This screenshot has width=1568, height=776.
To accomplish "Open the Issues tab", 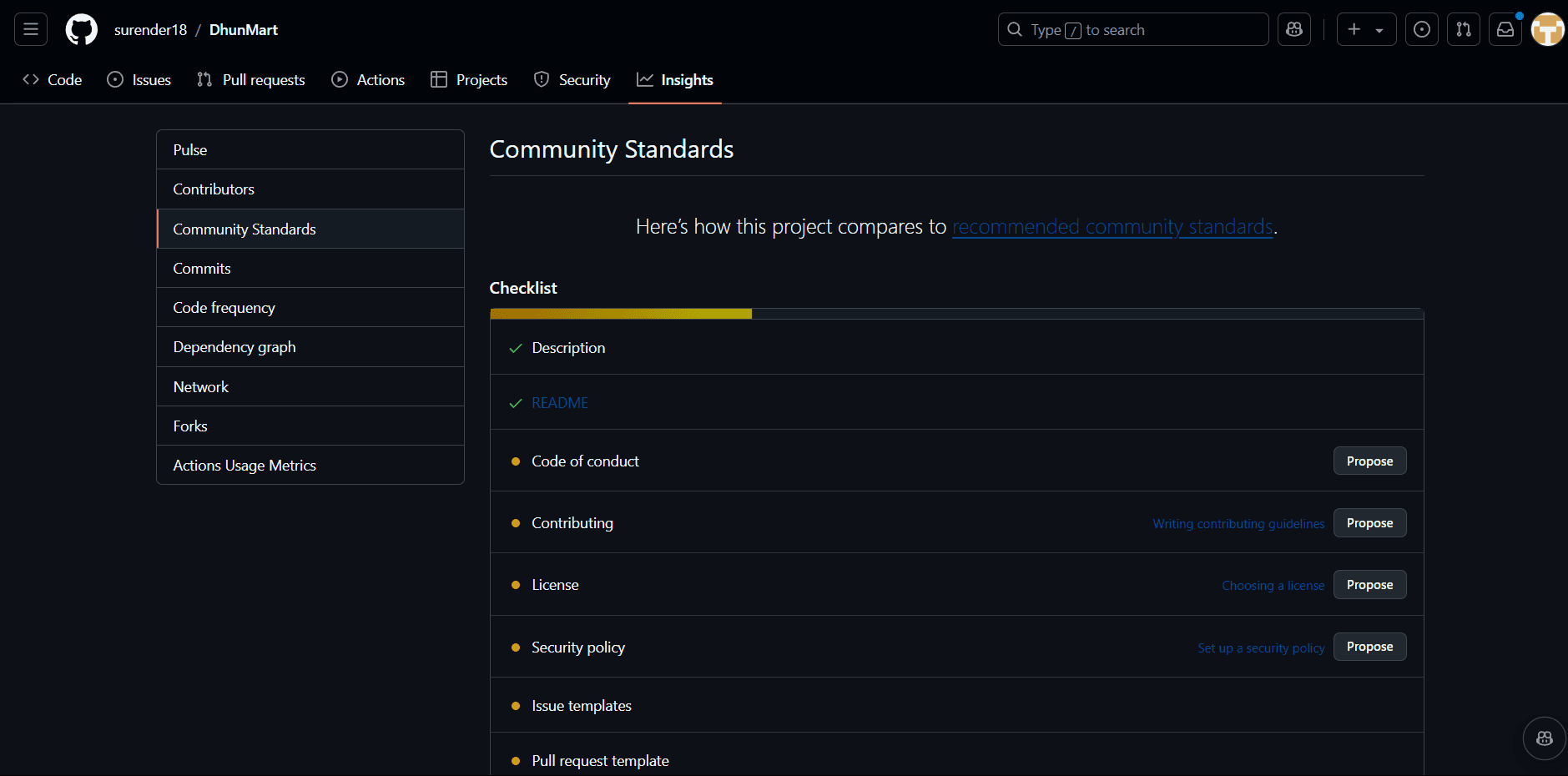I will point(139,80).
